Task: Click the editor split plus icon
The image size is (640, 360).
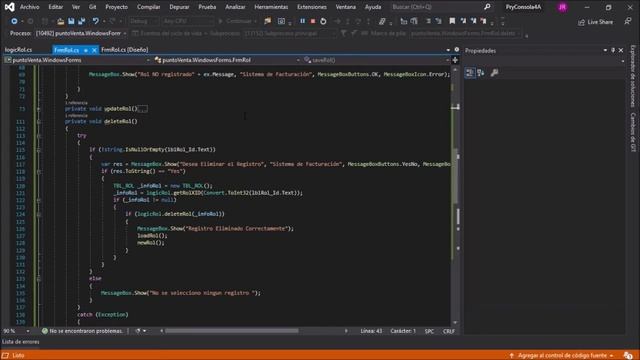Action: pos(455,60)
